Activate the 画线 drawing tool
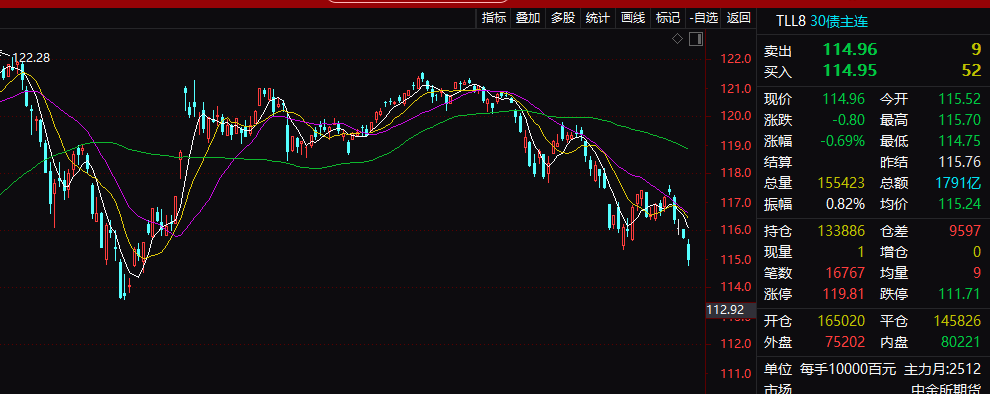 pyautogui.click(x=633, y=18)
